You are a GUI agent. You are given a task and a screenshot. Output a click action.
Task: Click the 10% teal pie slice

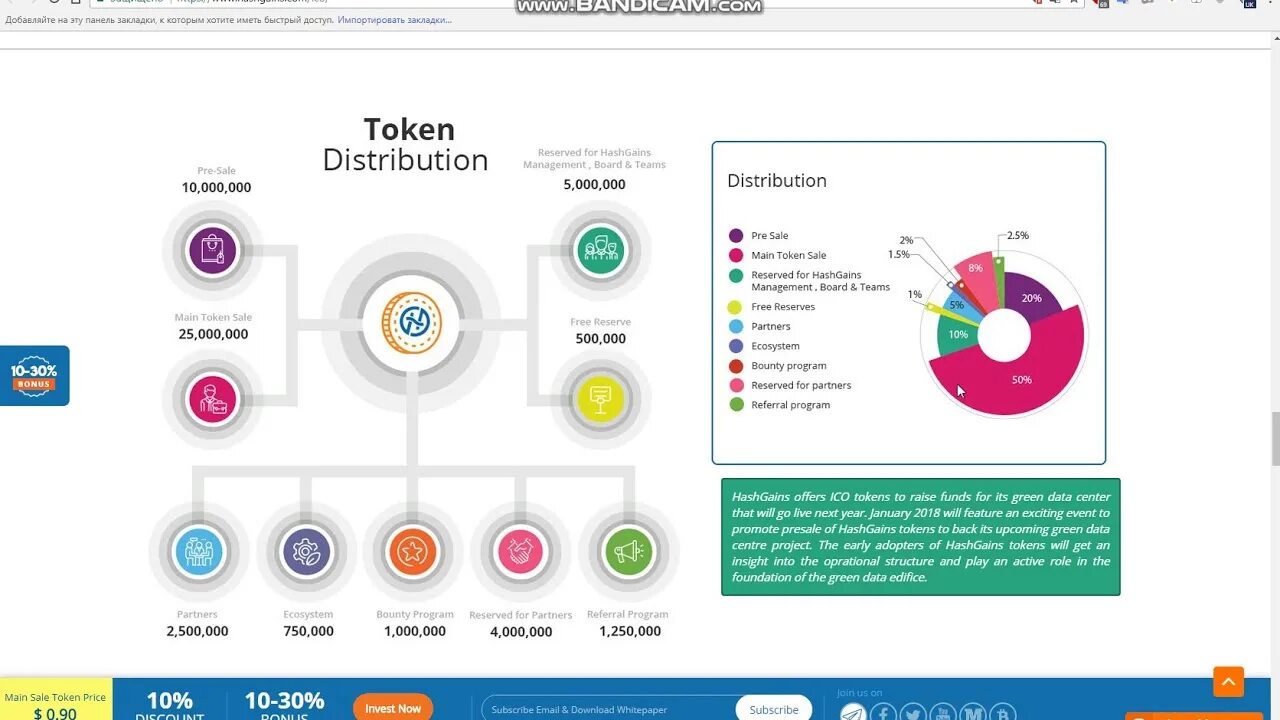(x=958, y=335)
